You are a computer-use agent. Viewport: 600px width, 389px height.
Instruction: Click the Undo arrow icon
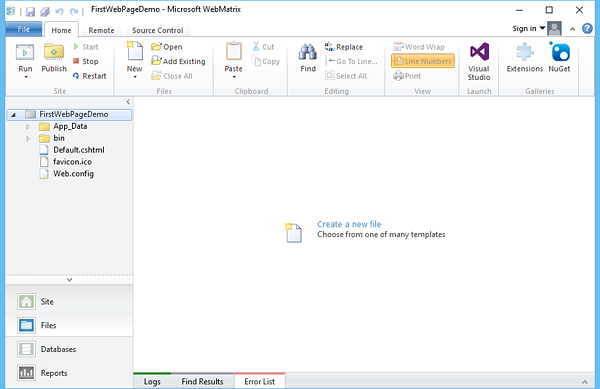[59, 11]
